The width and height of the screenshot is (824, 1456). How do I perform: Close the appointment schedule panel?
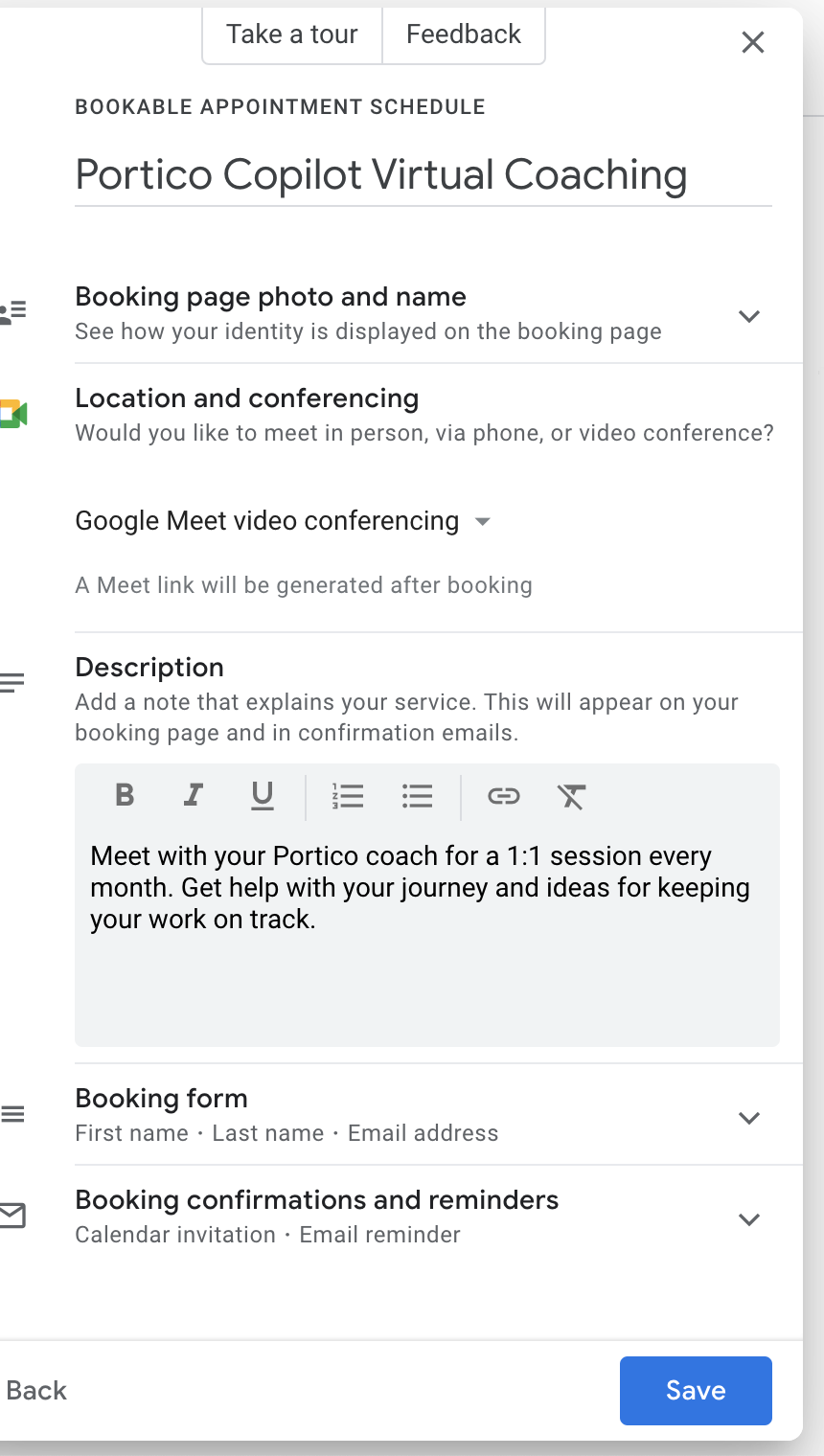(753, 42)
